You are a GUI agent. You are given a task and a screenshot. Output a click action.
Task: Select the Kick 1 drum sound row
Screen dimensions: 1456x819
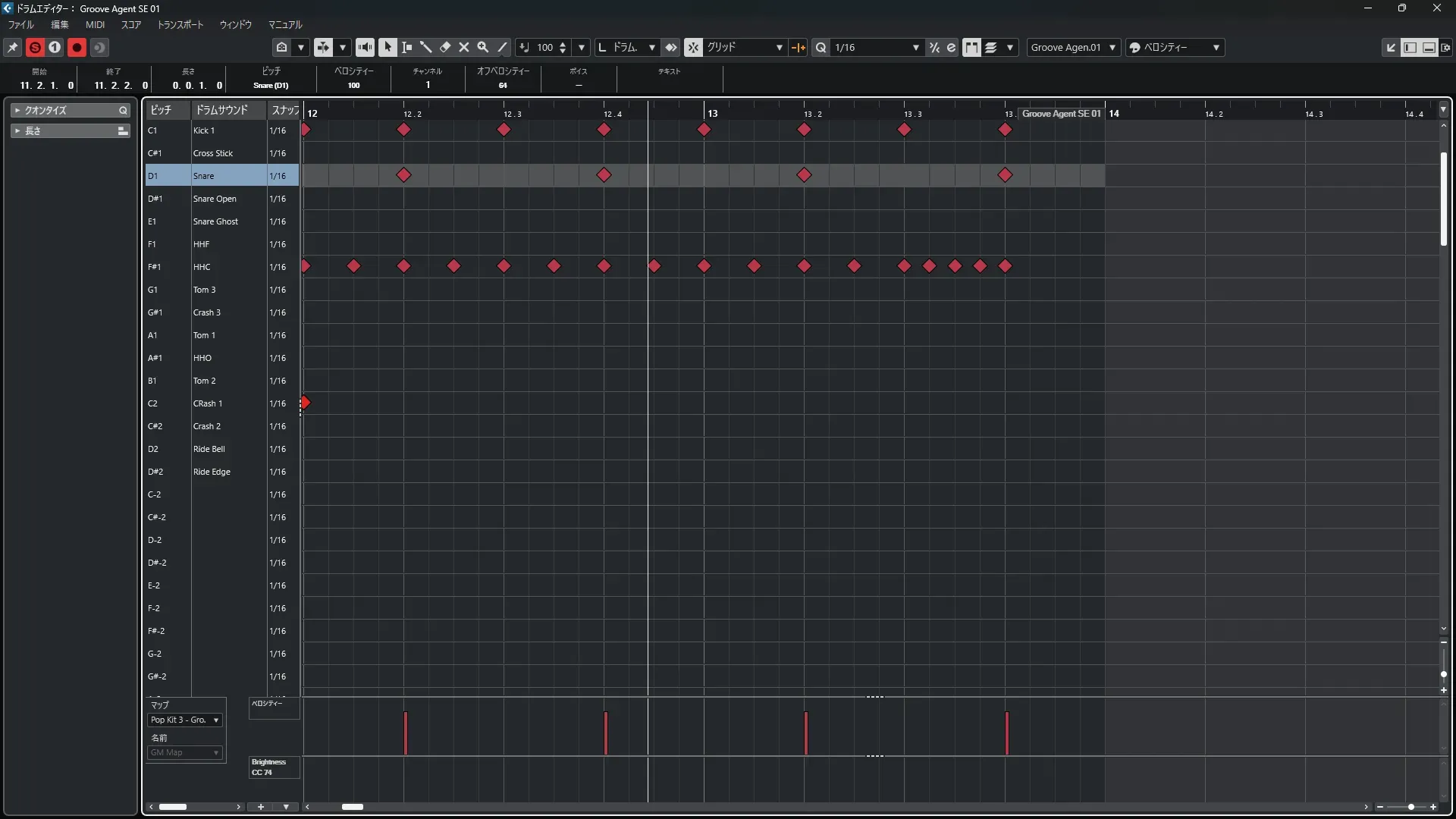tap(204, 130)
